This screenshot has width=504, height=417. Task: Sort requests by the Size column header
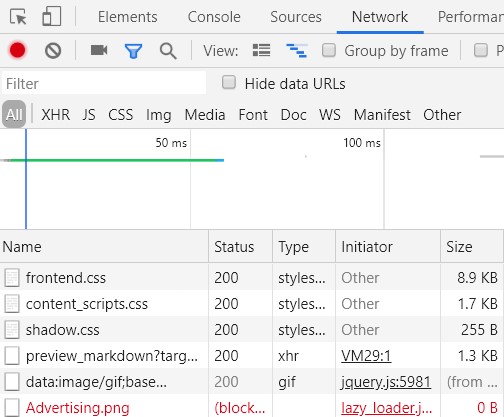(x=471, y=247)
